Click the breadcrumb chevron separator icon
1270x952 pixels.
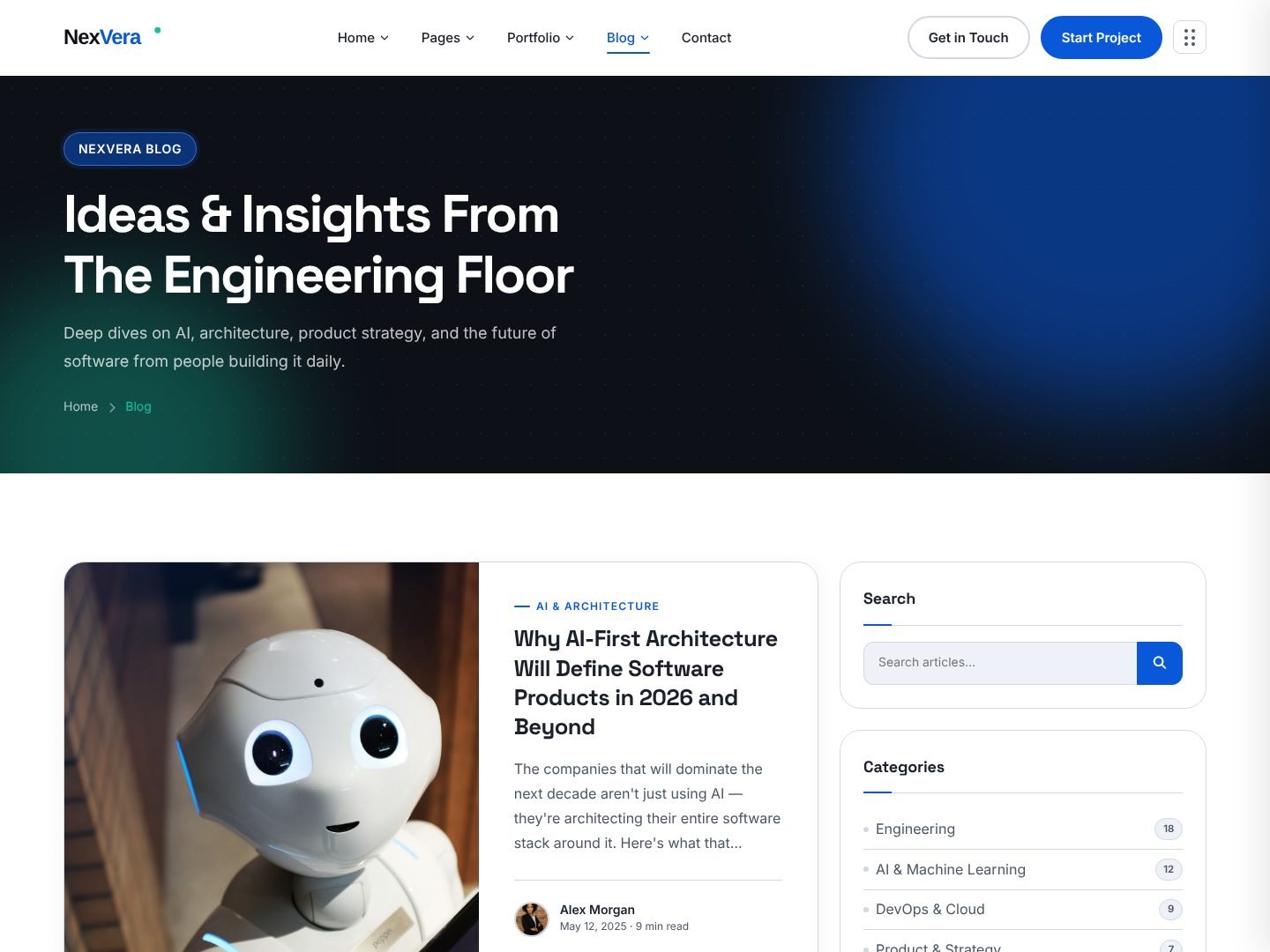pyautogui.click(x=112, y=407)
